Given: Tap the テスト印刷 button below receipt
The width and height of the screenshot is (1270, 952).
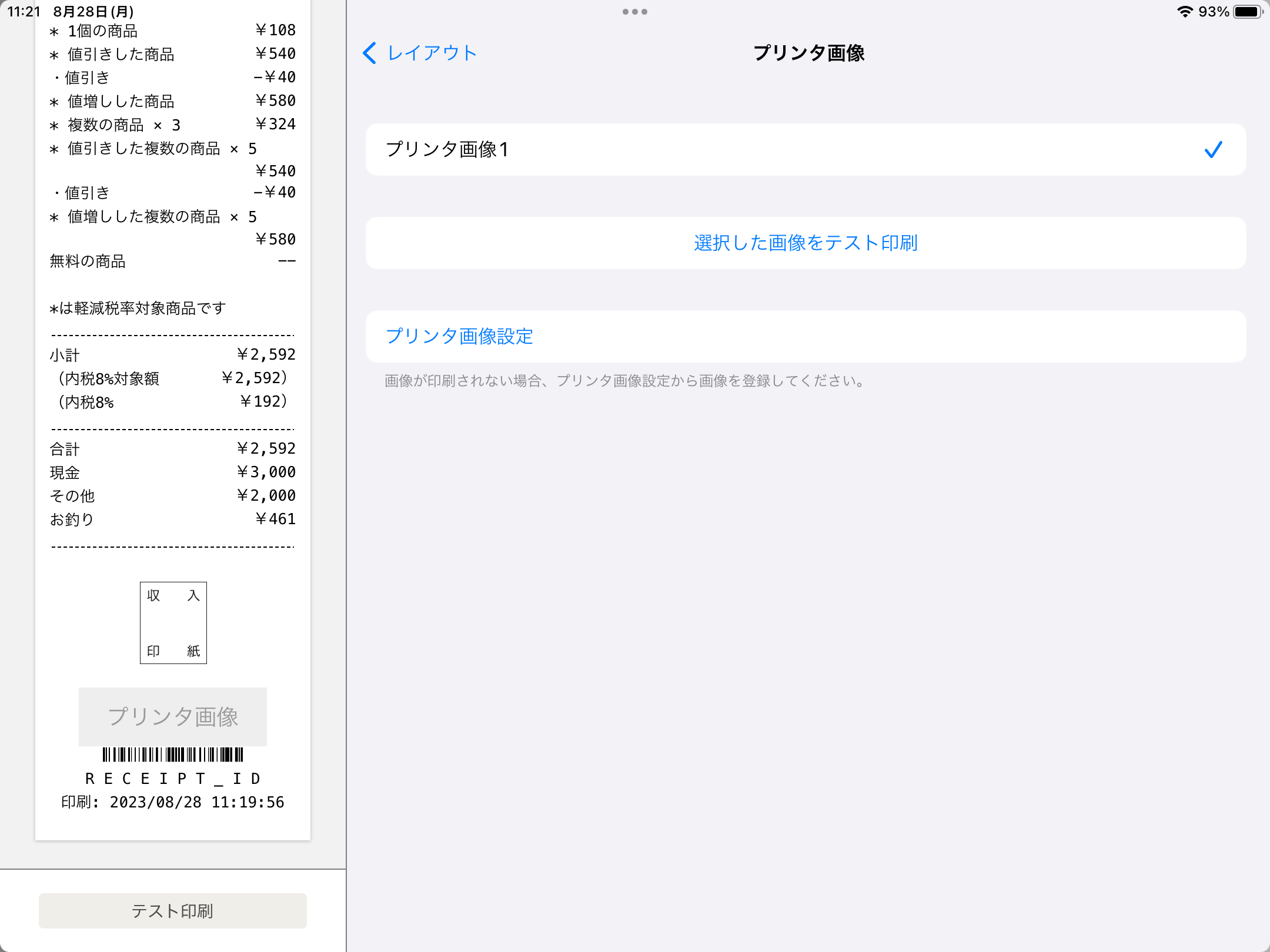Looking at the screenshot, I should pyautogui.click(x=173, y=911).
